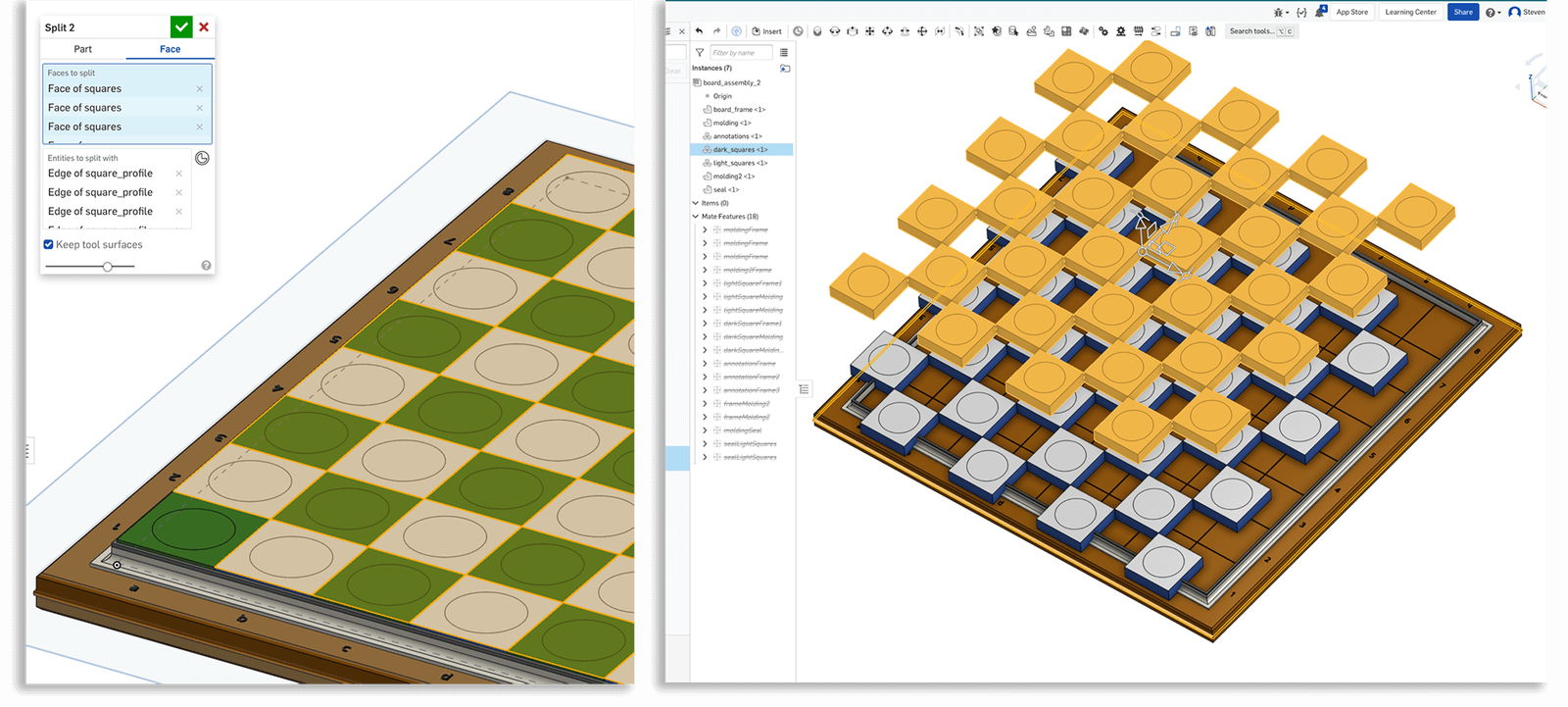
Task: Click the Share button
Action: 1463,12
